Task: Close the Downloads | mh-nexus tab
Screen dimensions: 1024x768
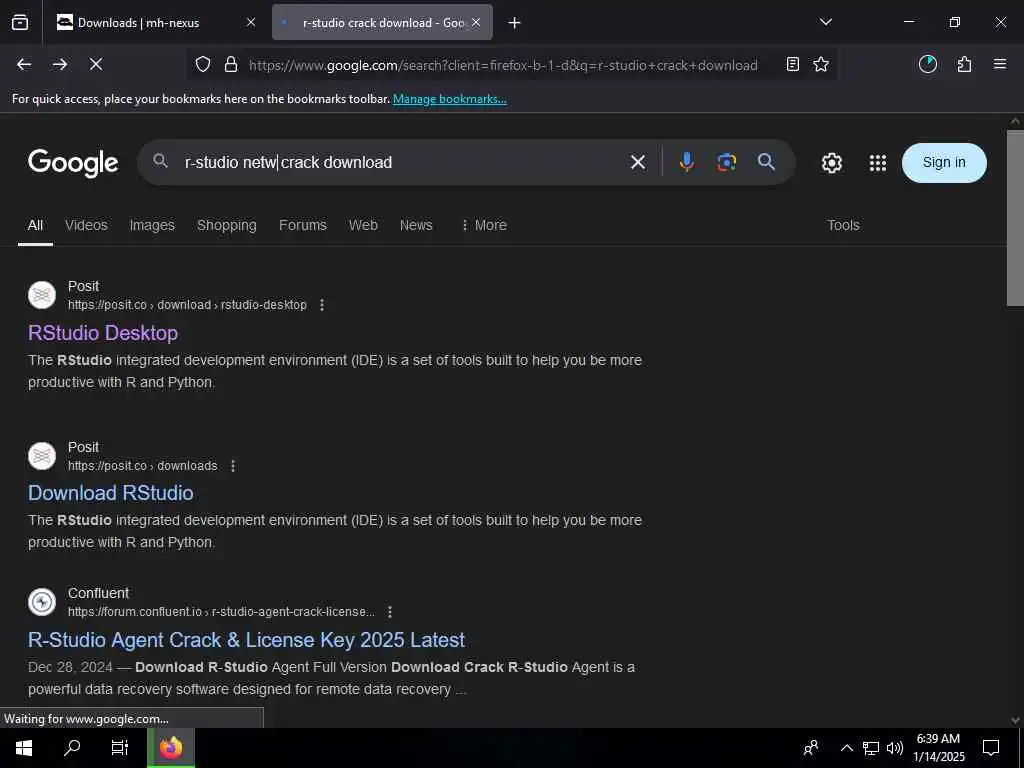Action: 251,22
